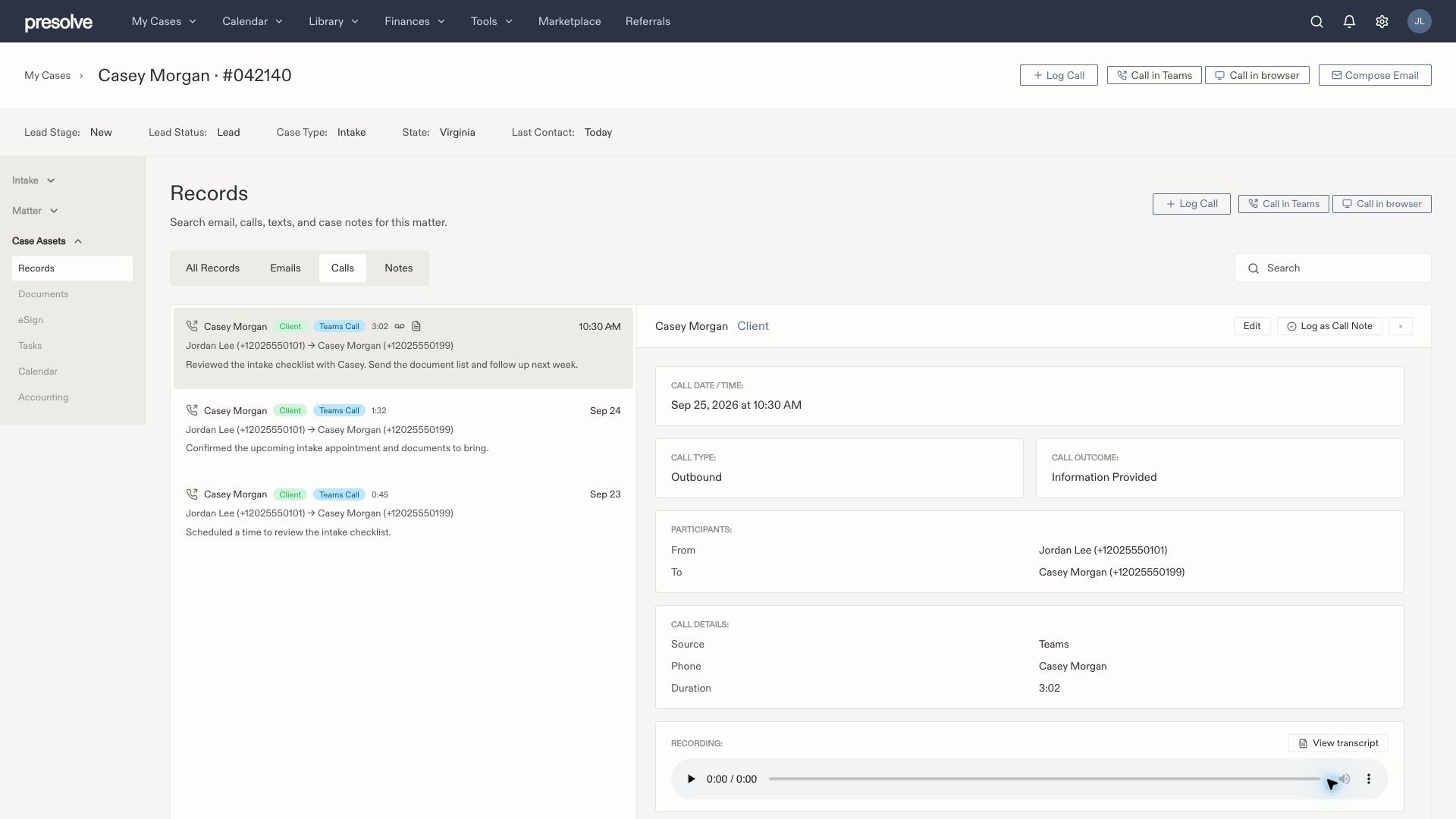Click Log Call in the Records section
Screen dimensions: 1456x819
click(x=1191, y=204)
